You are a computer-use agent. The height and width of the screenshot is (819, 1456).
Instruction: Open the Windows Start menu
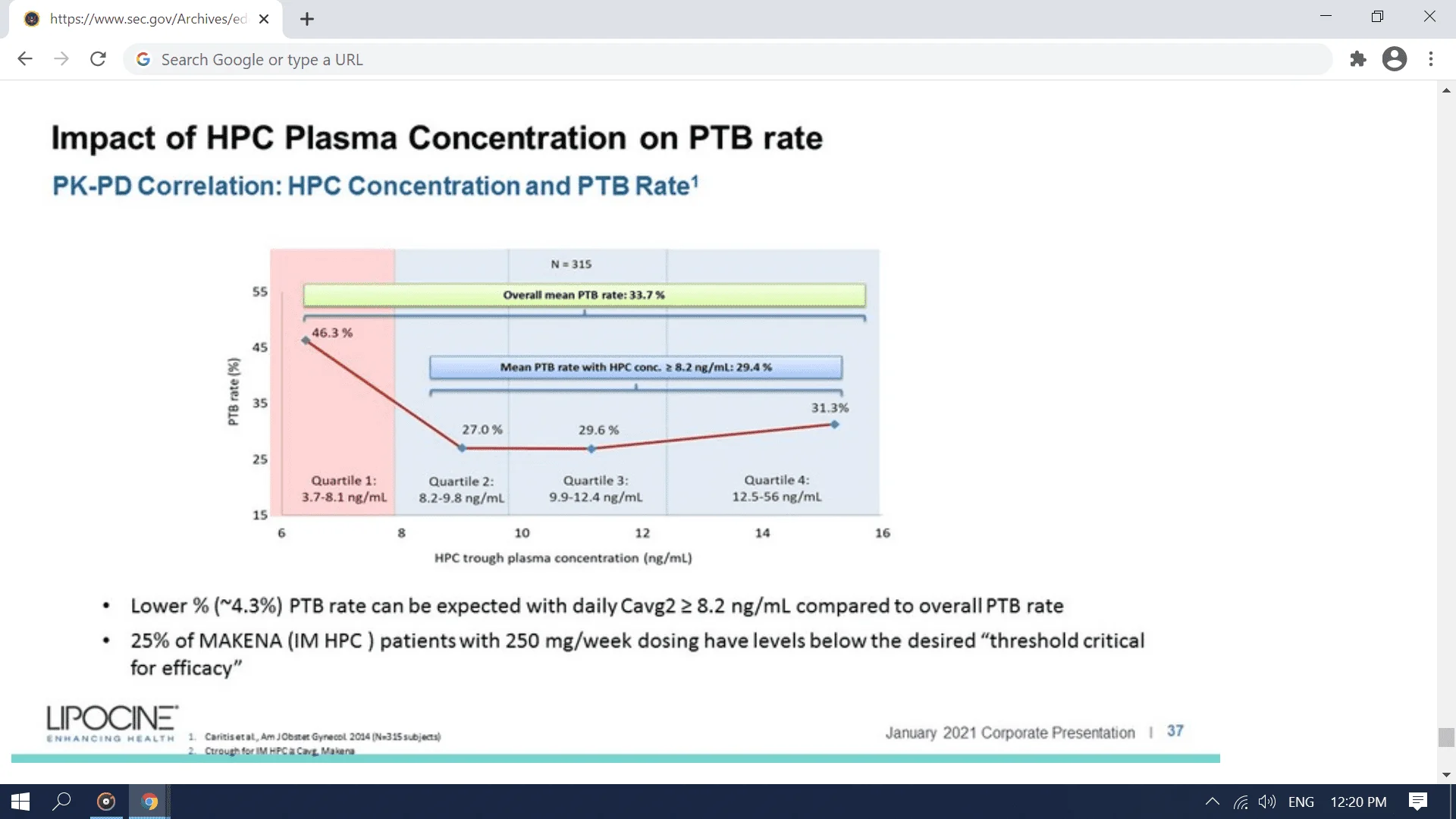(20, 802)
